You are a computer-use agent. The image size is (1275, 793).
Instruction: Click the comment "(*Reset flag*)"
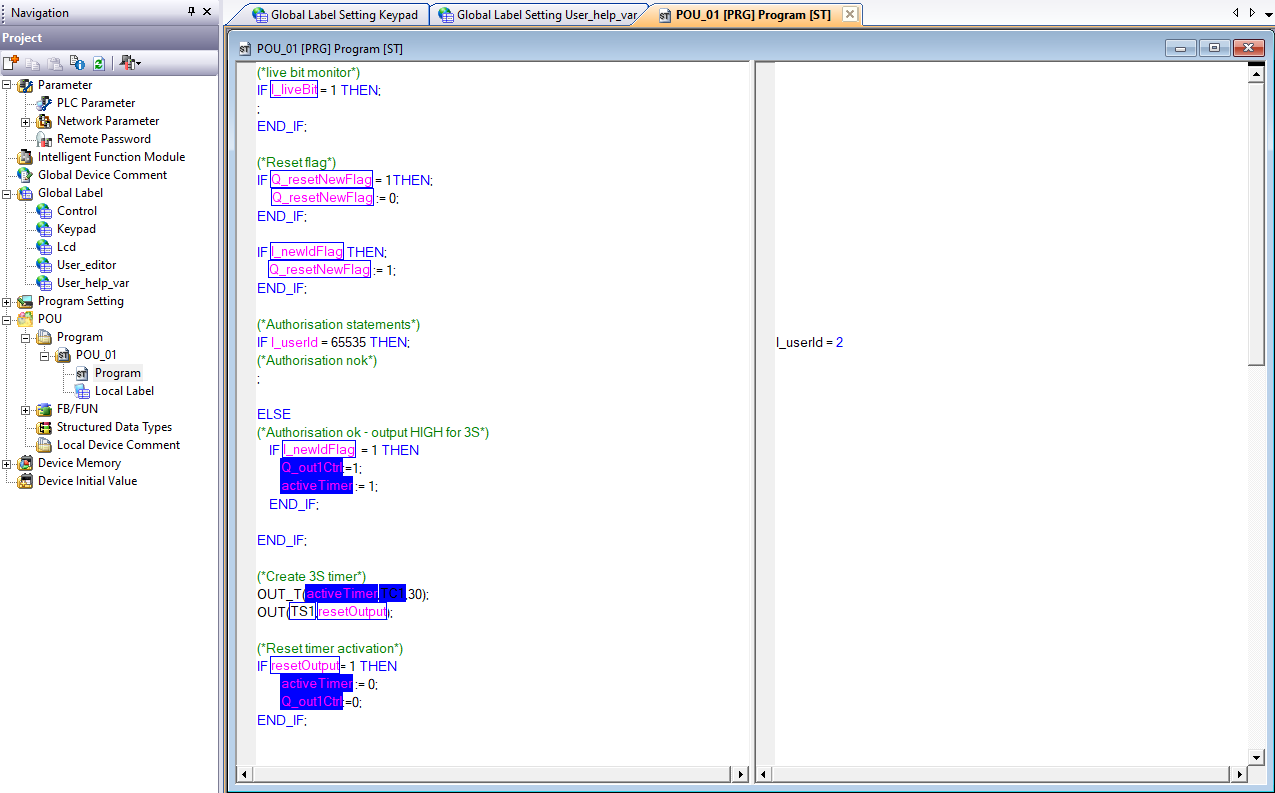pos(296,162)
